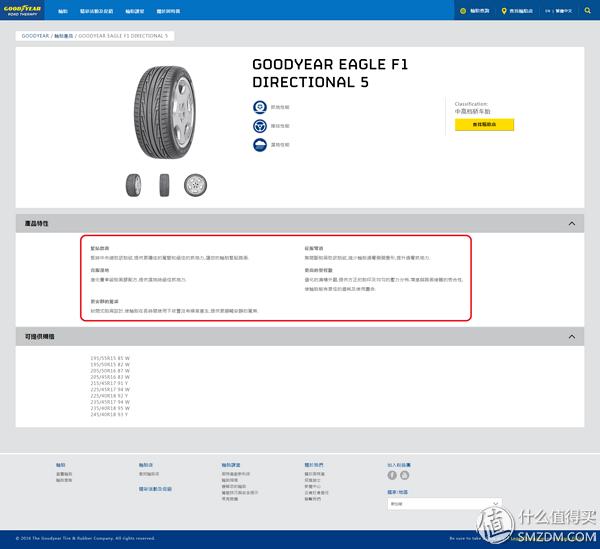This screenshot has height=549, width=600.
Task: Open the 輪胎 menu in top navigation
Action: (x=63, y=11)
